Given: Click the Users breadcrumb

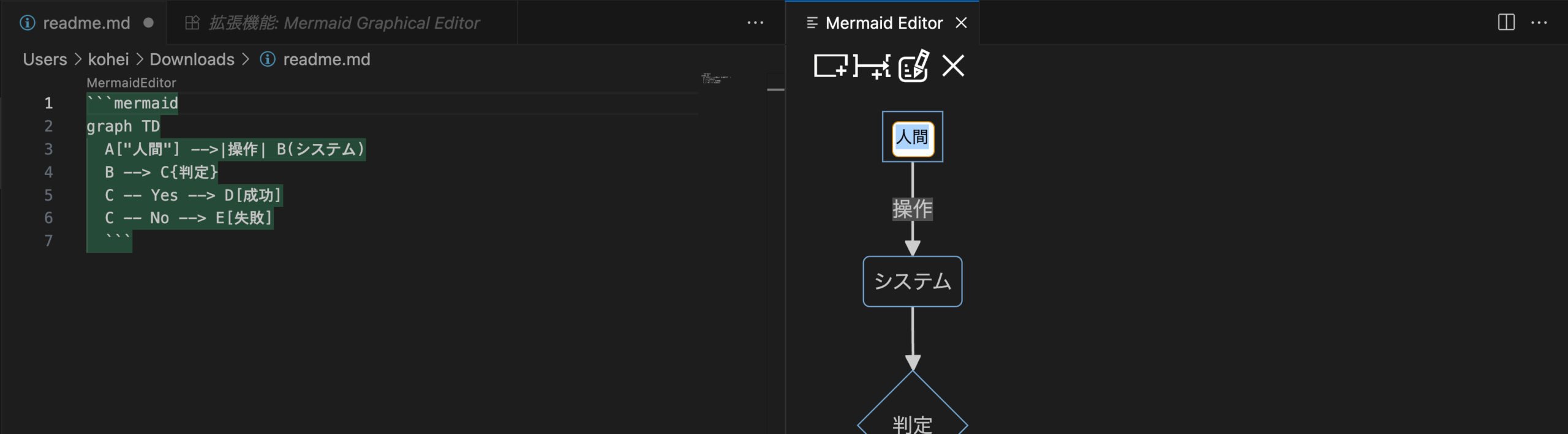Looking at the screenshot, I should [x=45, y=59].
